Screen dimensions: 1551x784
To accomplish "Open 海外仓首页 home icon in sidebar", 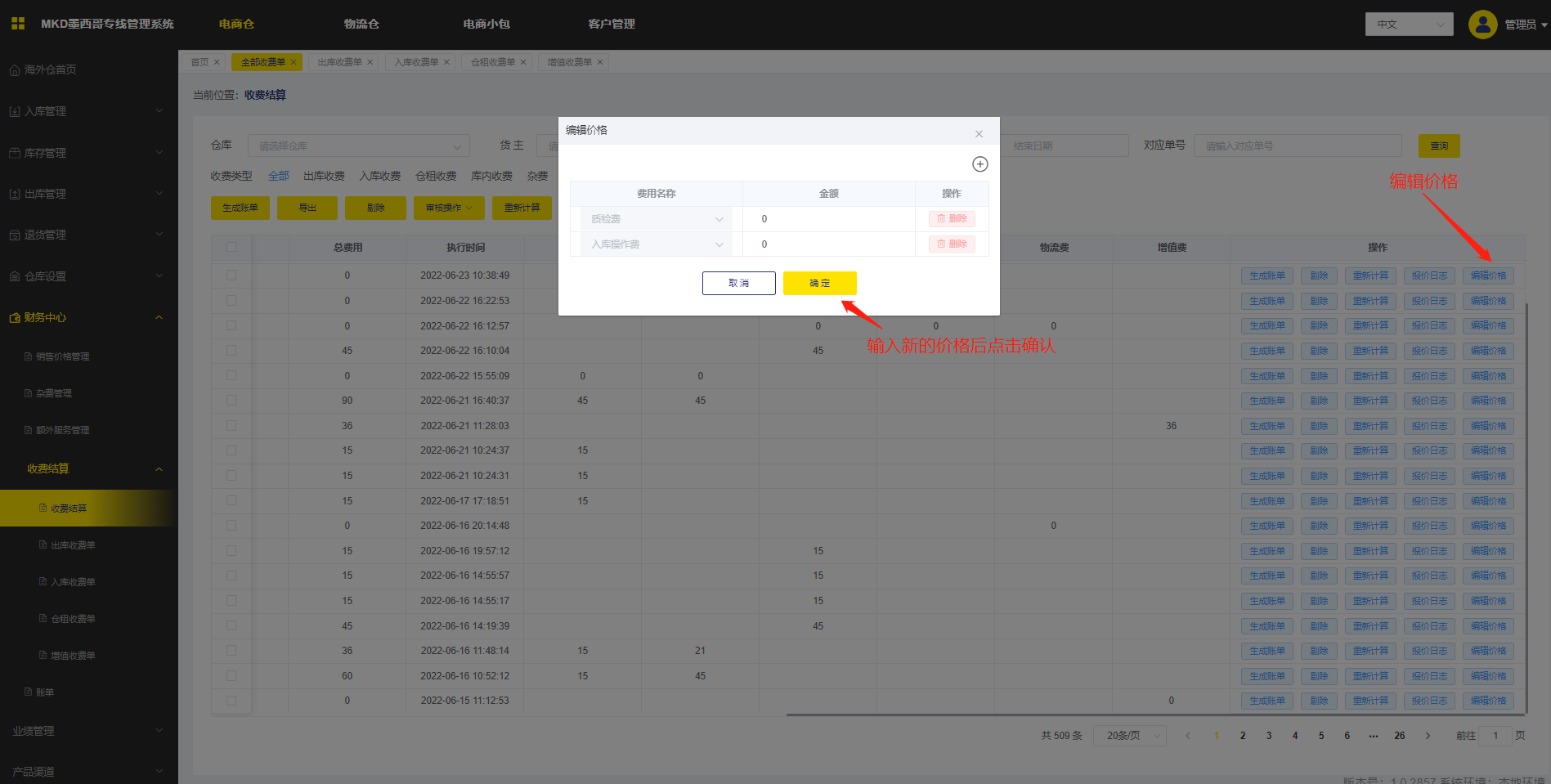I will (15, 70).
